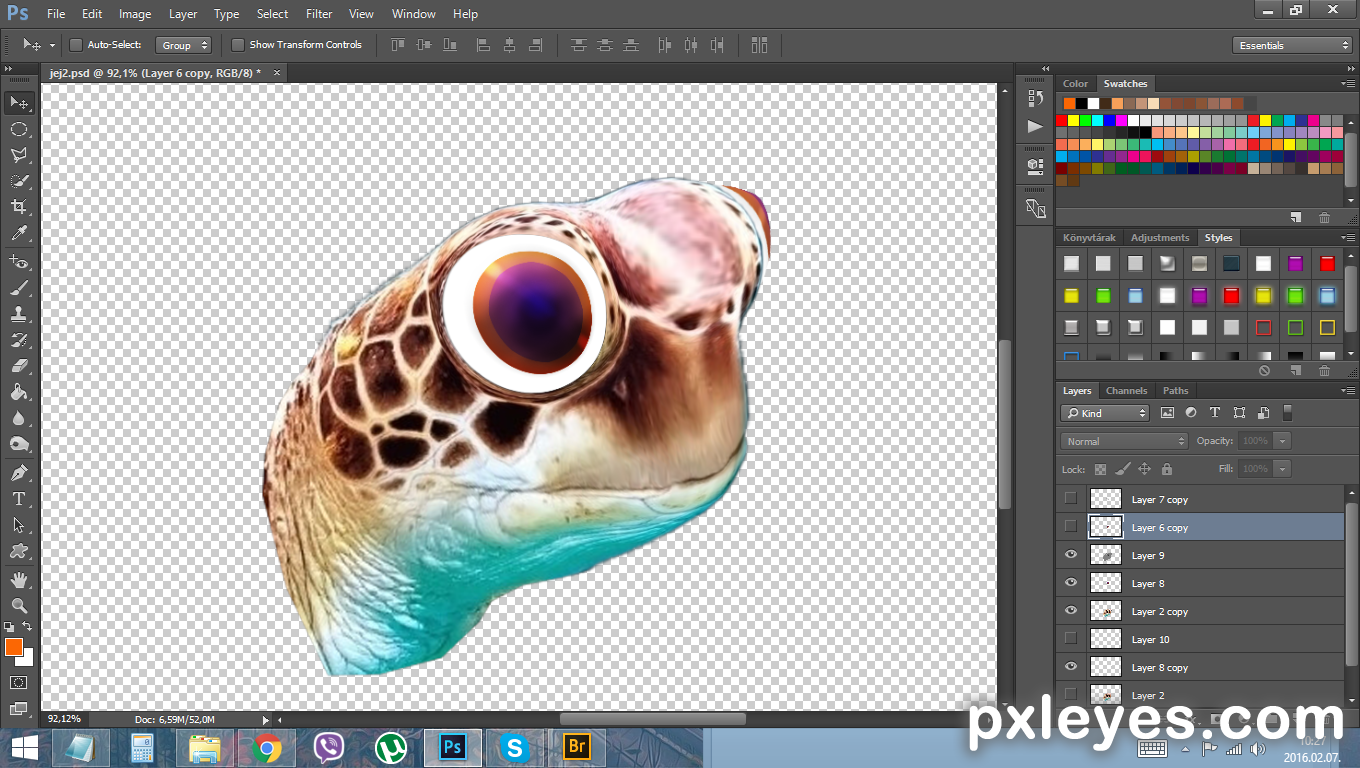The image size is (1360, 768).
Task: Select the Eyedropper tool
Action: (x=19, y=233)
